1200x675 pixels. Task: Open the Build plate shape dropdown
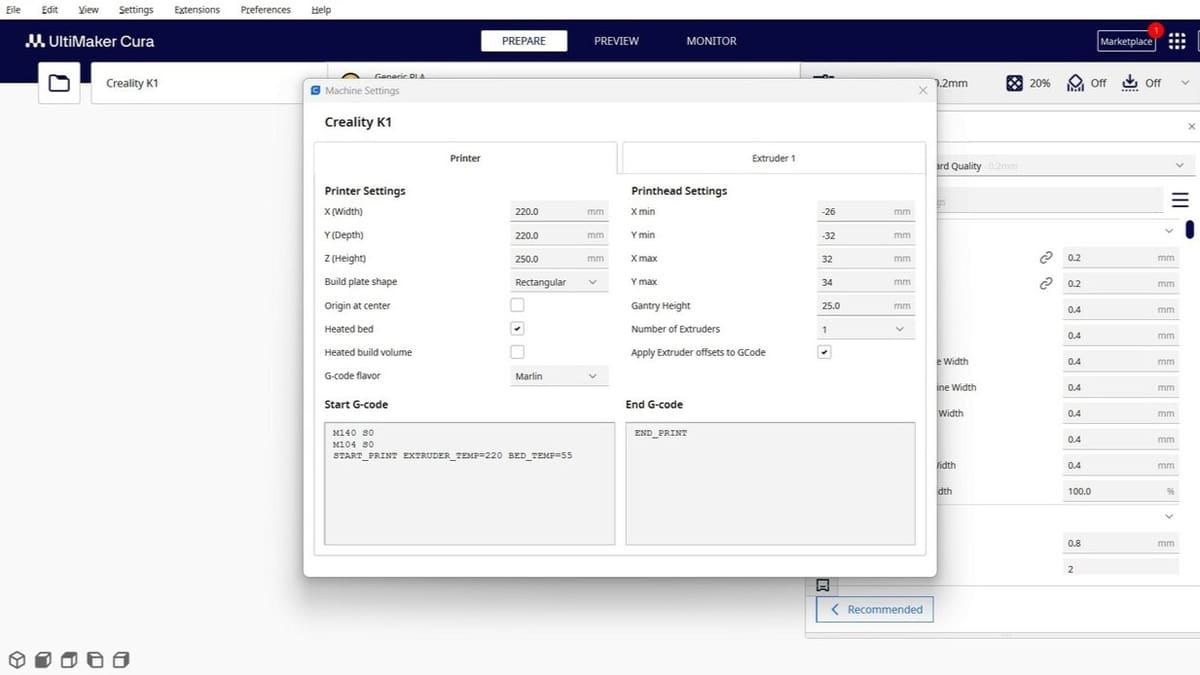point(558,282)
